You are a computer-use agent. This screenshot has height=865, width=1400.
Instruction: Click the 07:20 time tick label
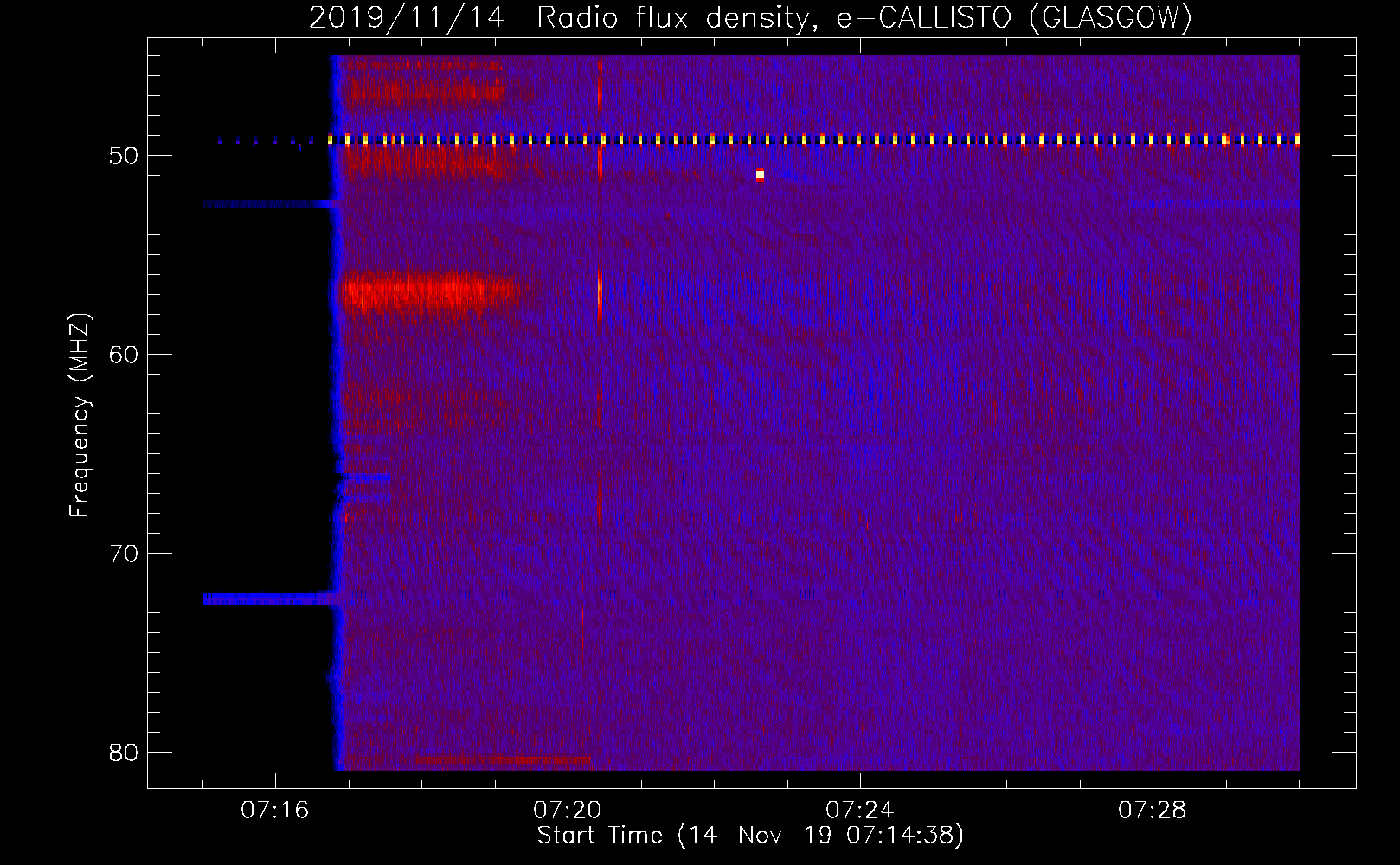[568, 810]
